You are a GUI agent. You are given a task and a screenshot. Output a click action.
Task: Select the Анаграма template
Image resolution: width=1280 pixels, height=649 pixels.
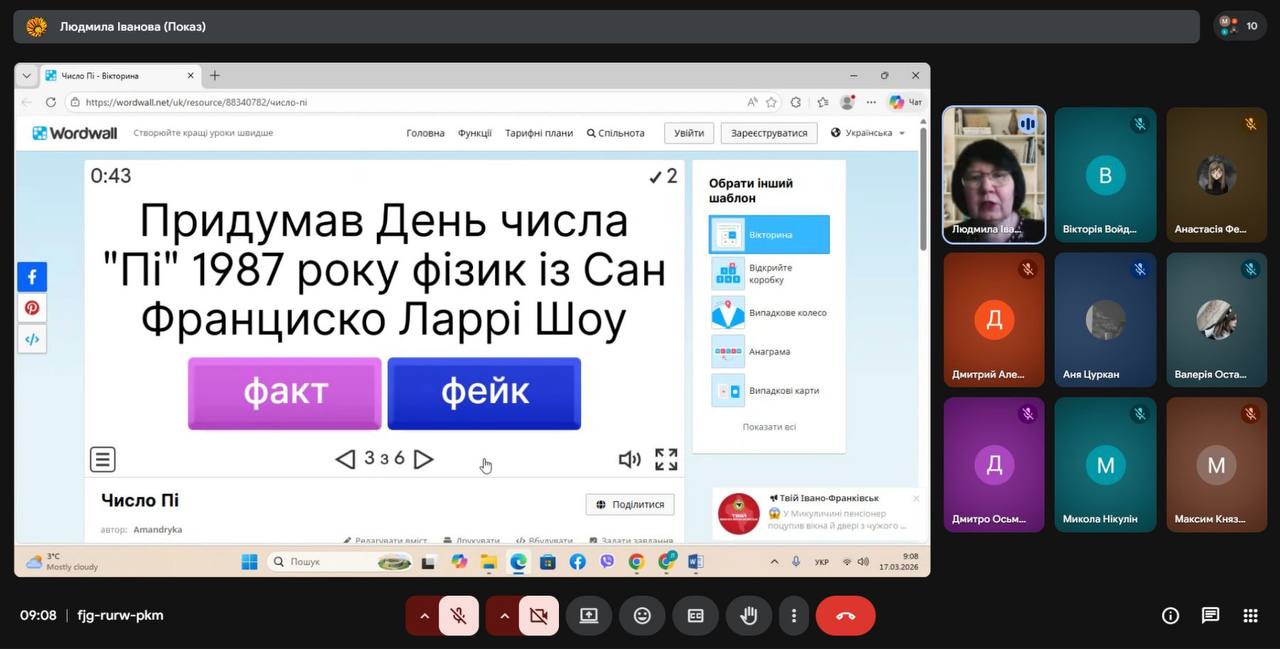tap(769, 352)
